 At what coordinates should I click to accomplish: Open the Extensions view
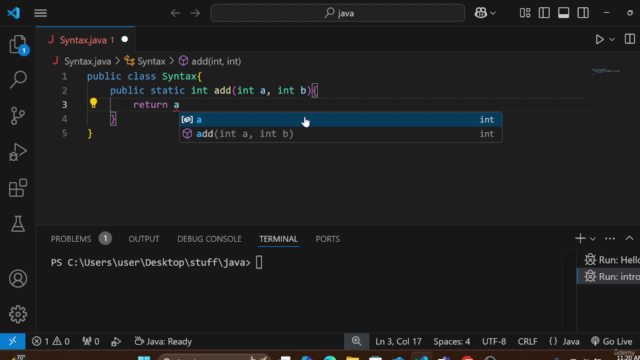tap(18, 188)
